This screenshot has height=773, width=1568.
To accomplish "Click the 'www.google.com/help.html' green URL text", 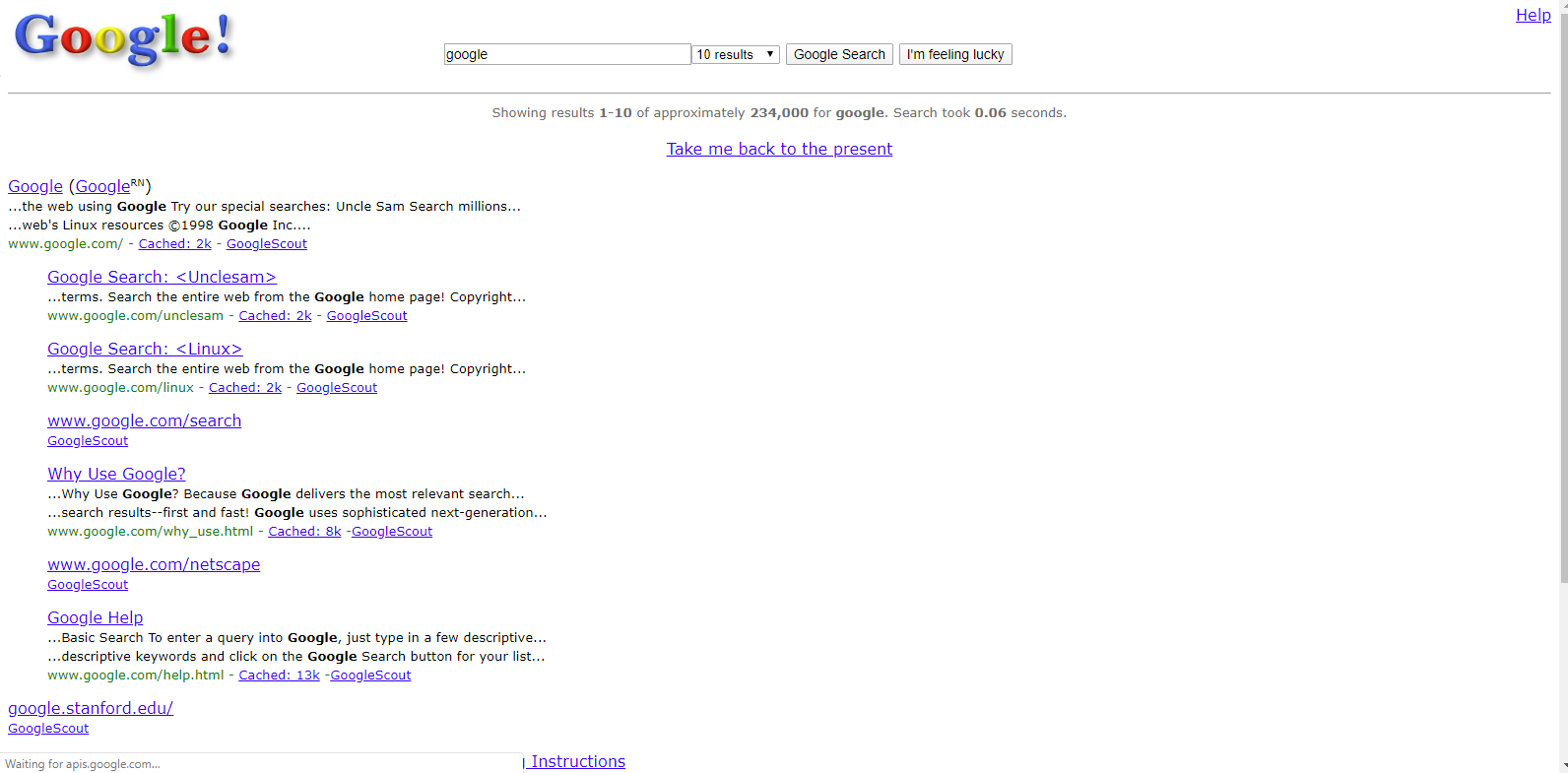I will [136, 676].
